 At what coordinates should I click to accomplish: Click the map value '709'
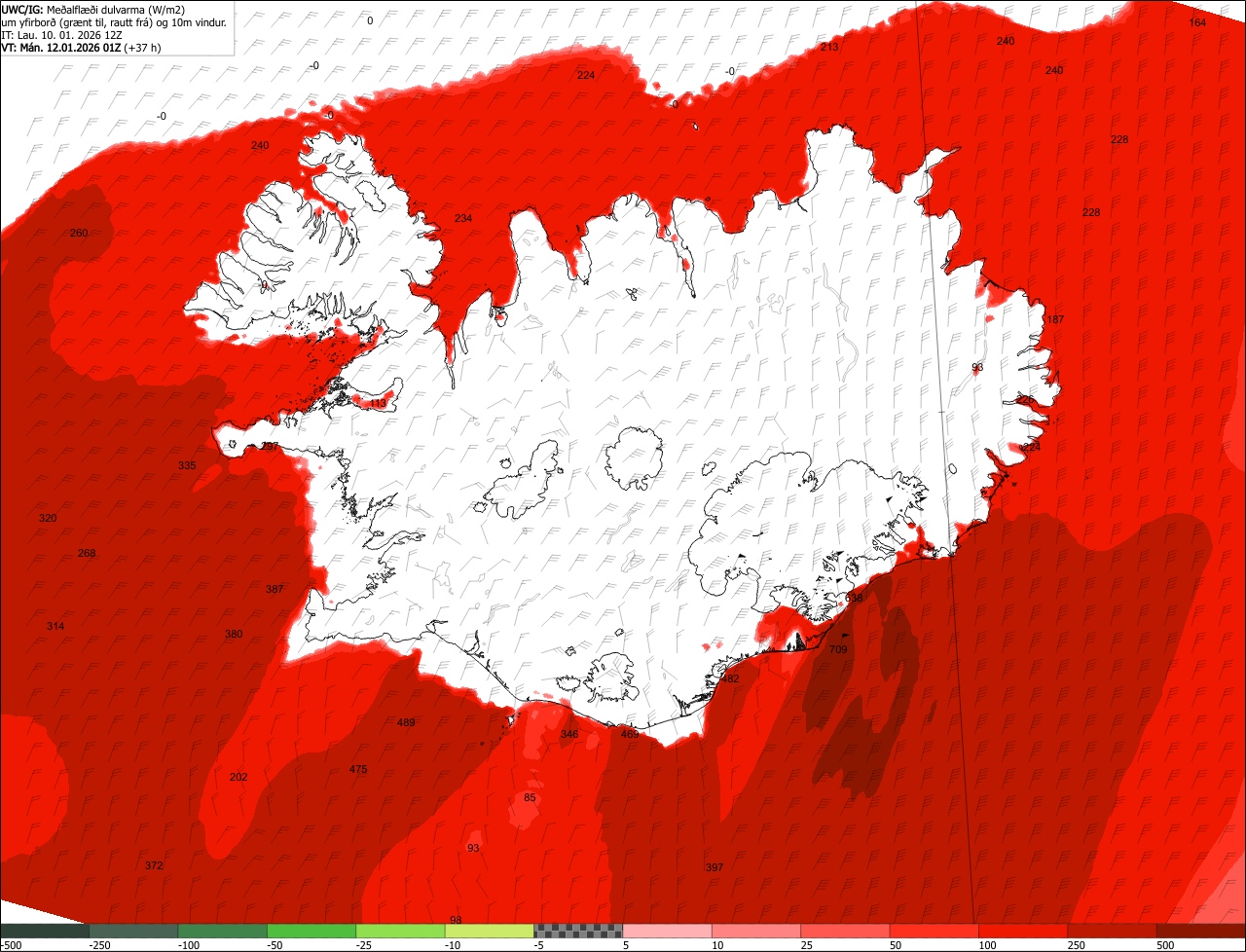(837, 649)
